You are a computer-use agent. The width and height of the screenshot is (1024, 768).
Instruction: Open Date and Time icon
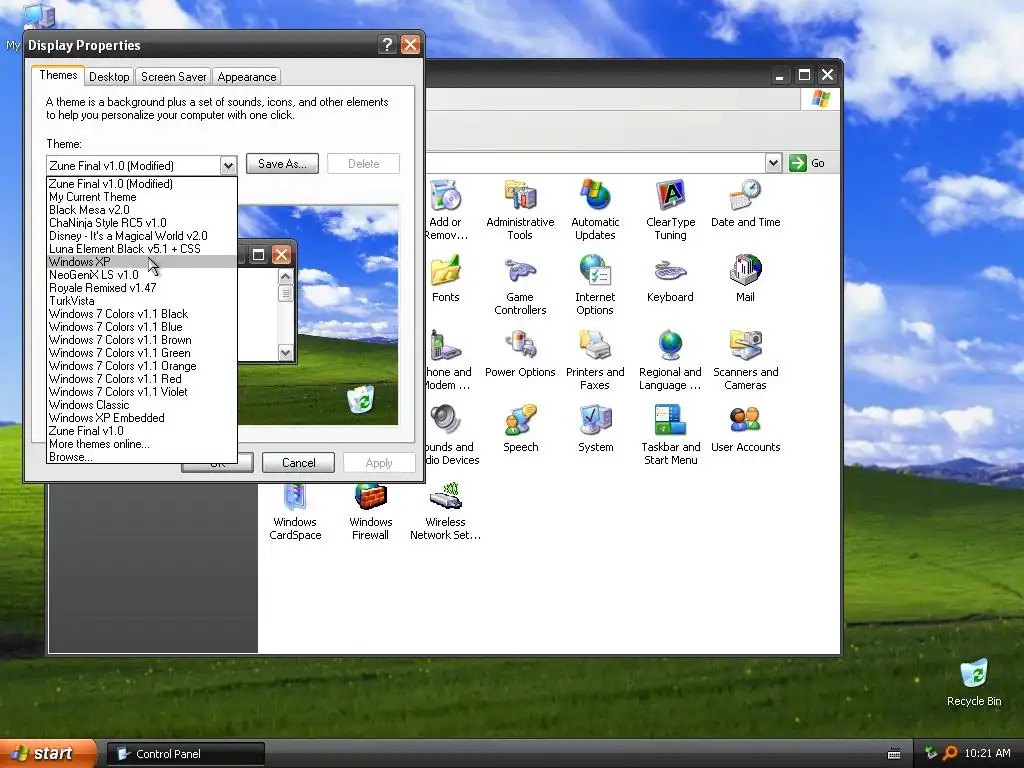click(x=745, y=196)
